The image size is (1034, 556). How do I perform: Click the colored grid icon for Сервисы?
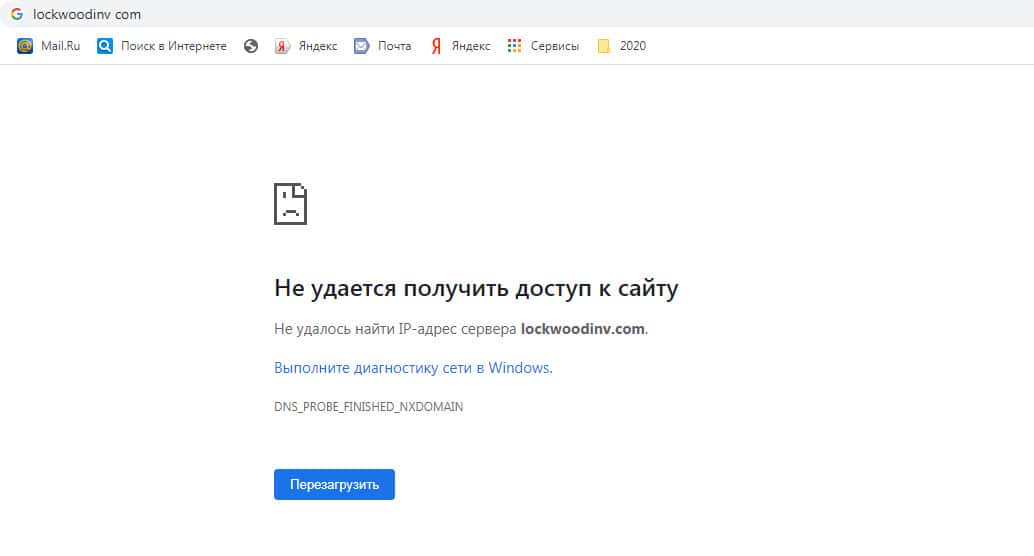(515, 46)
